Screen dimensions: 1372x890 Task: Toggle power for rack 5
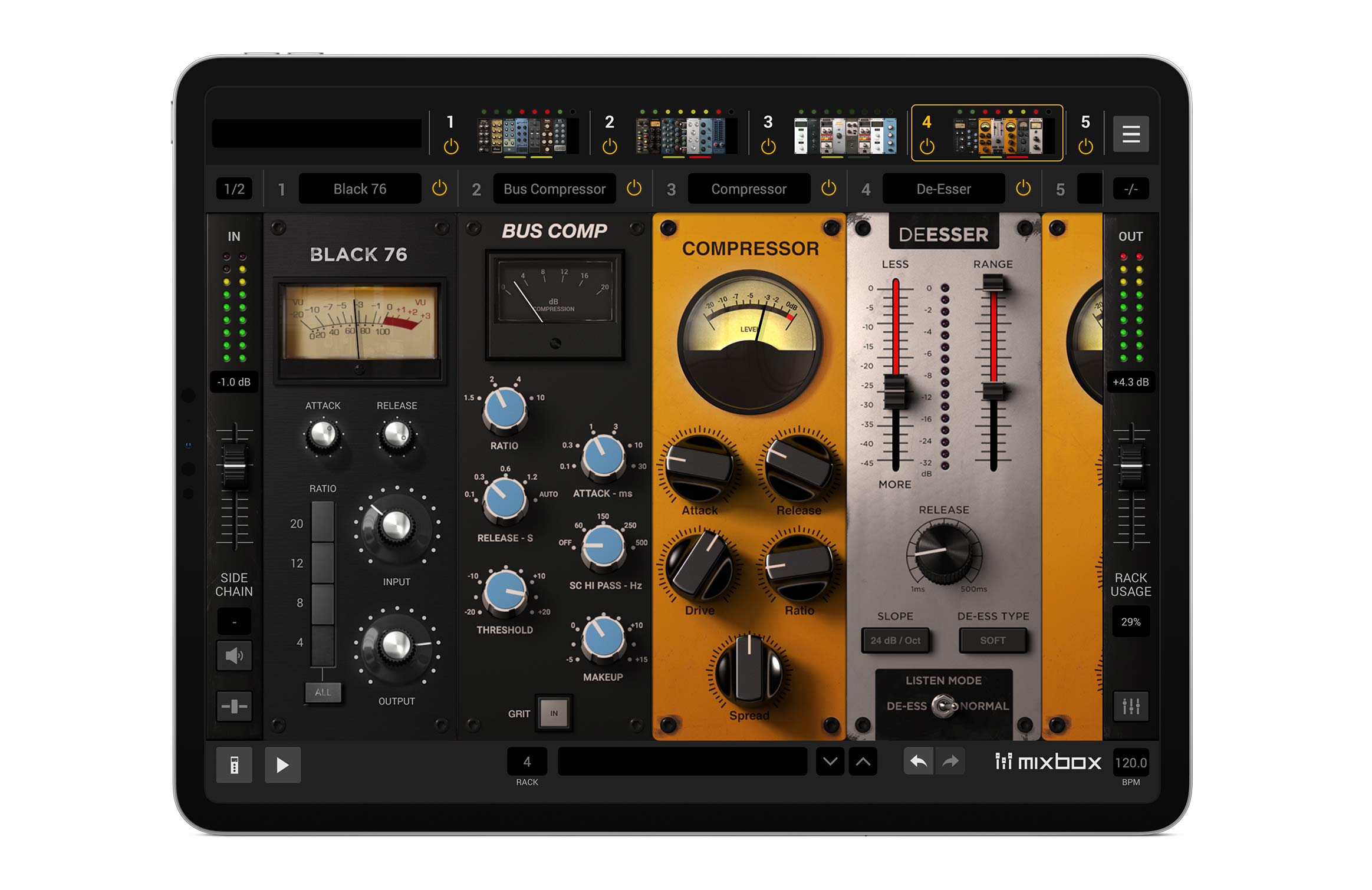tap(1085, 146)
